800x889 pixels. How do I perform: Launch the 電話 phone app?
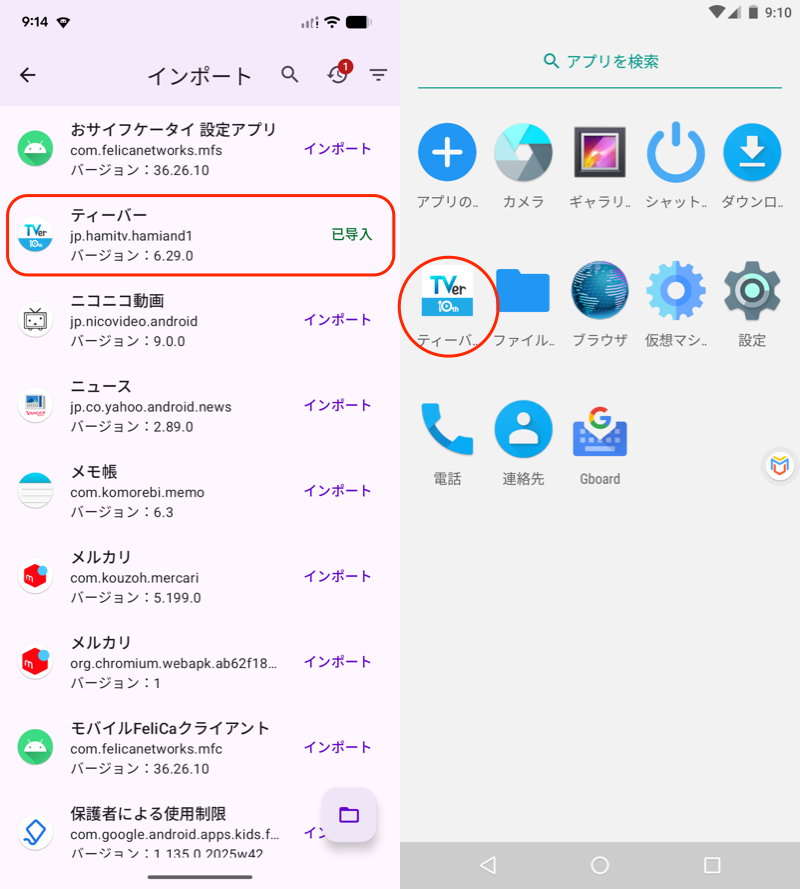(x=447, y=429)
